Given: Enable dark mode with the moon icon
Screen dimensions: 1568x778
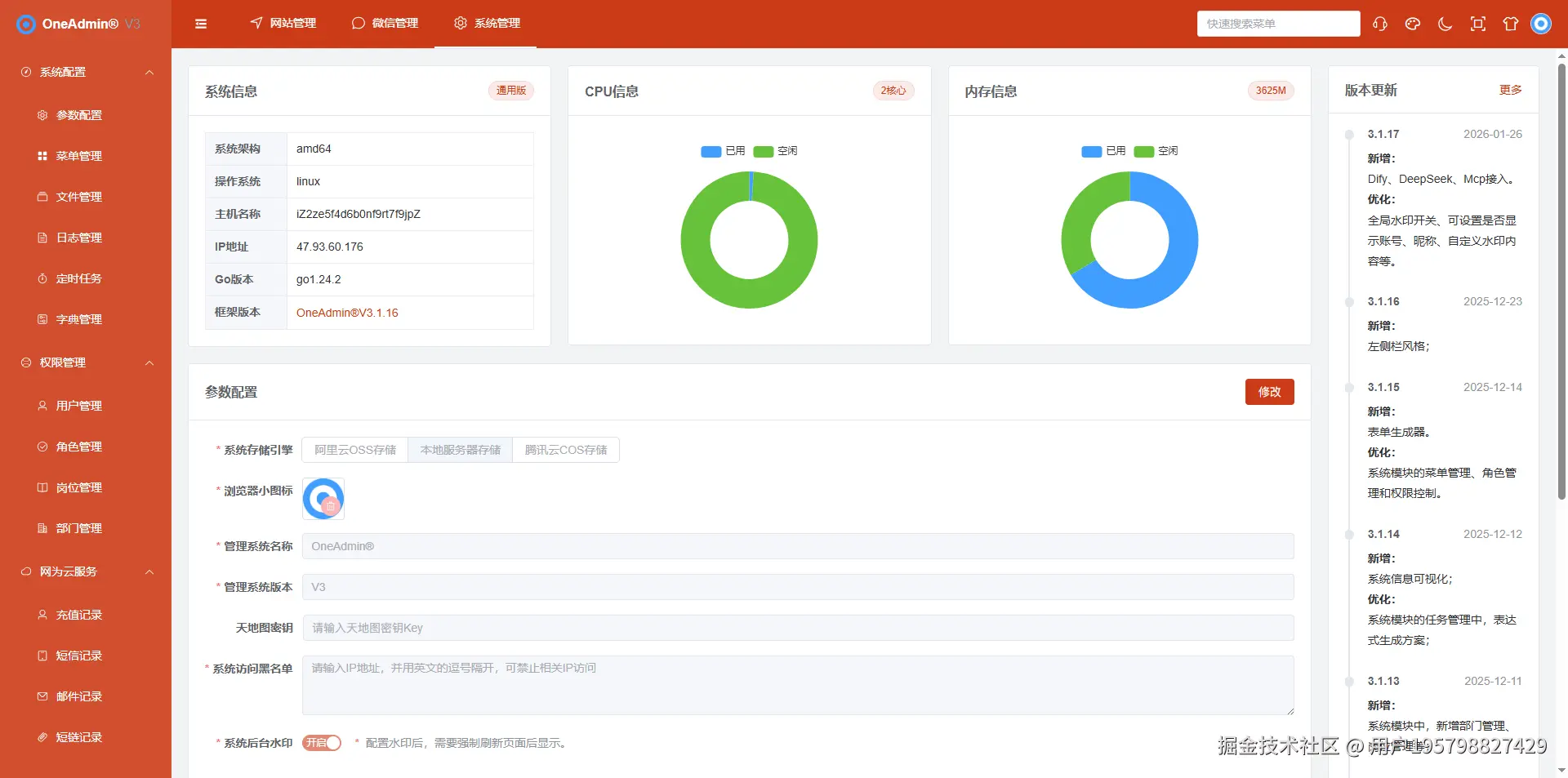Looking at the screenshot, I should [1444, 24].
